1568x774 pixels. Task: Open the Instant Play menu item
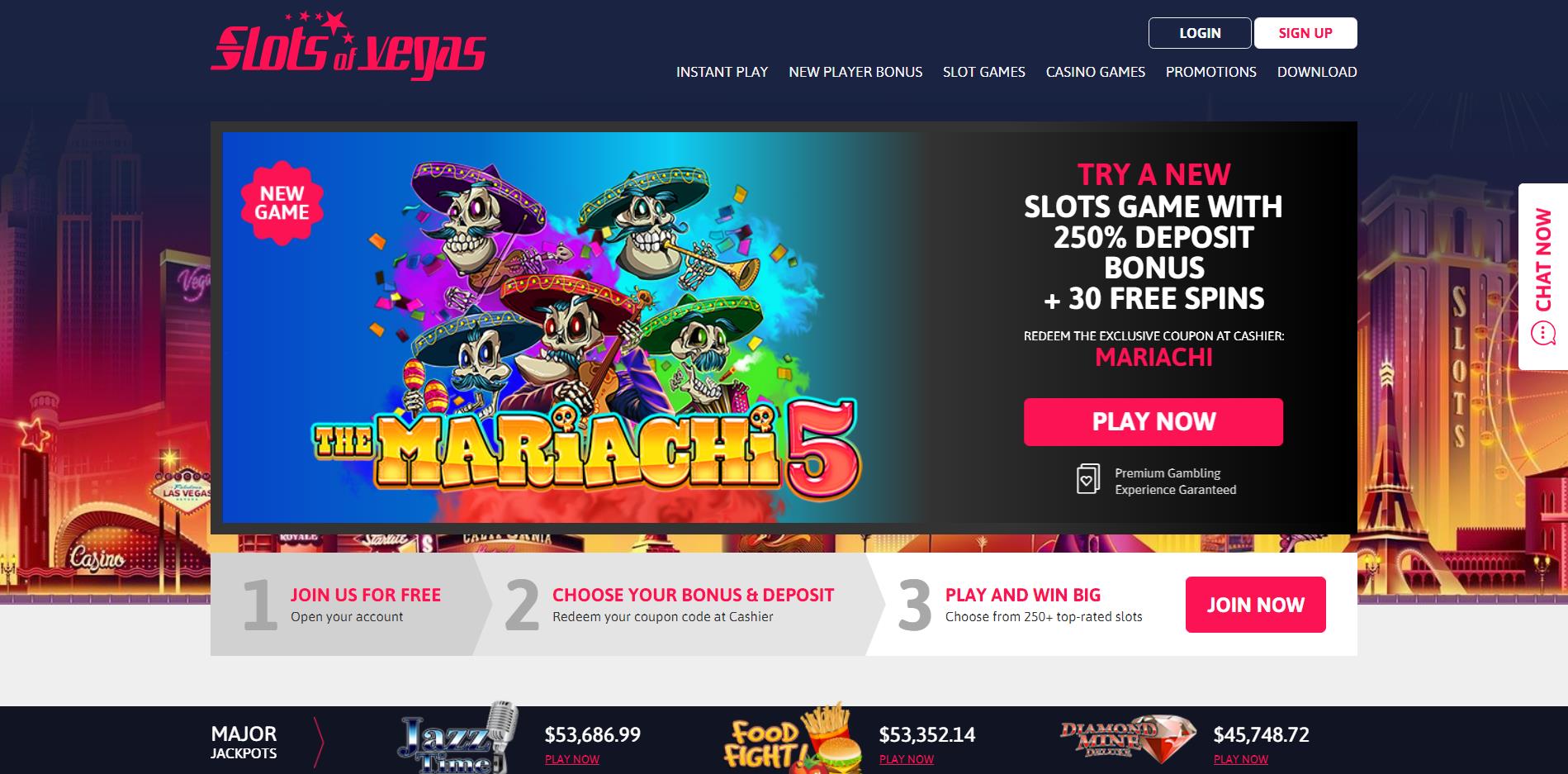(x=722, y=72)
